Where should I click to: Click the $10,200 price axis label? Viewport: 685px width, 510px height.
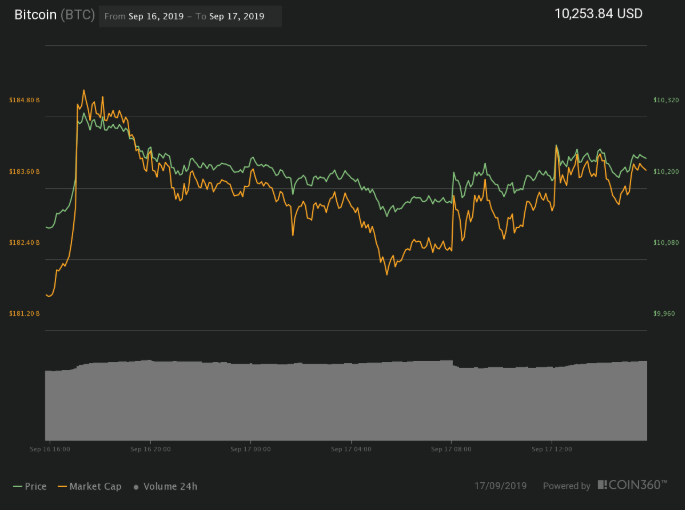(666, 172)
